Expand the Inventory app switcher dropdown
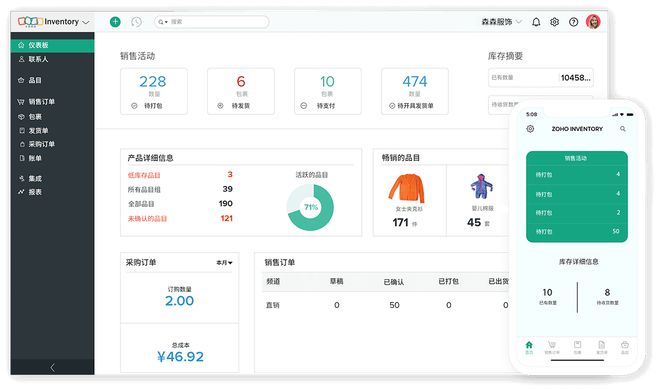660x389 pixels. (86, 22)
